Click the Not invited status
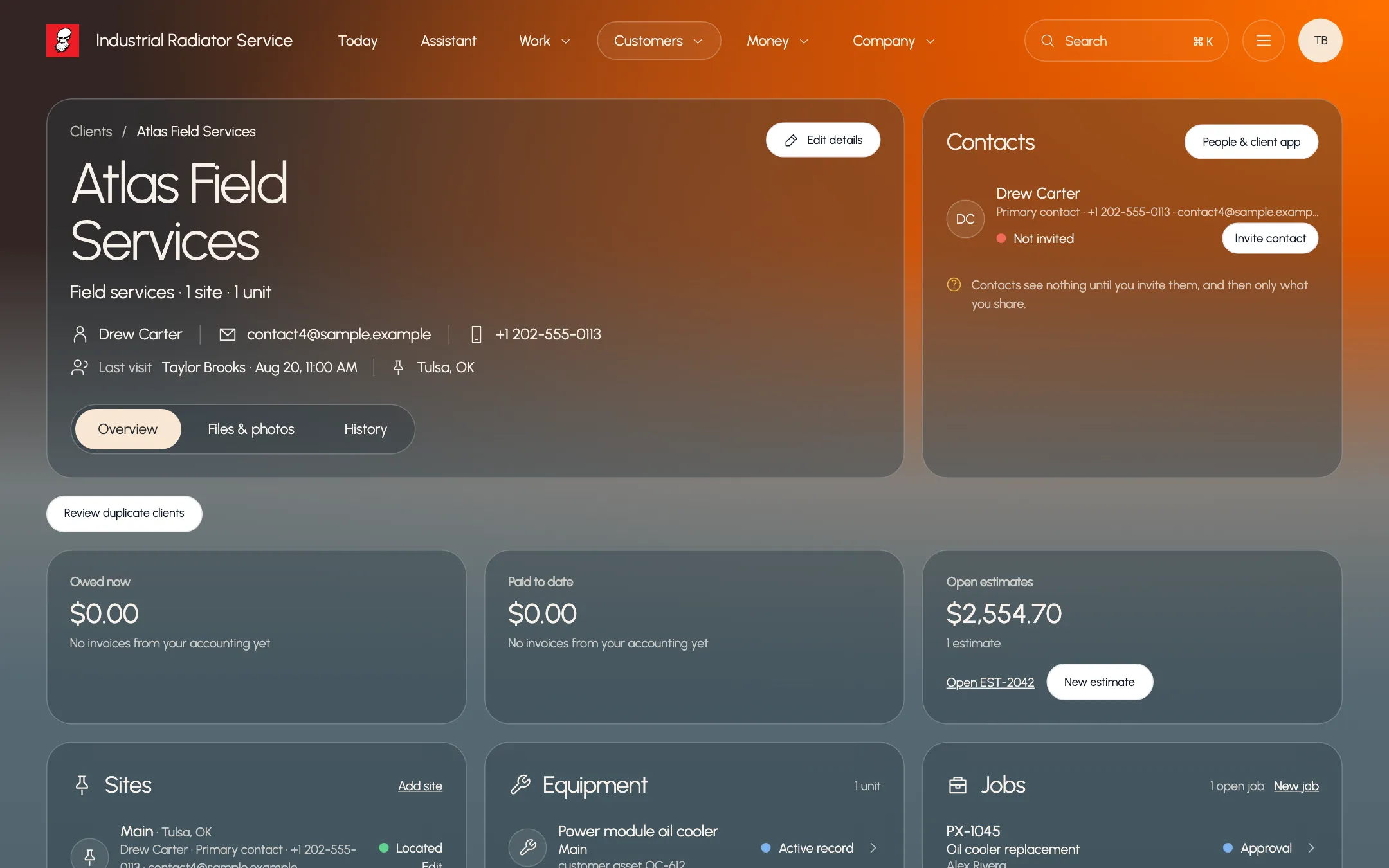The image size is (1389, 868). tap(1035, 239)
